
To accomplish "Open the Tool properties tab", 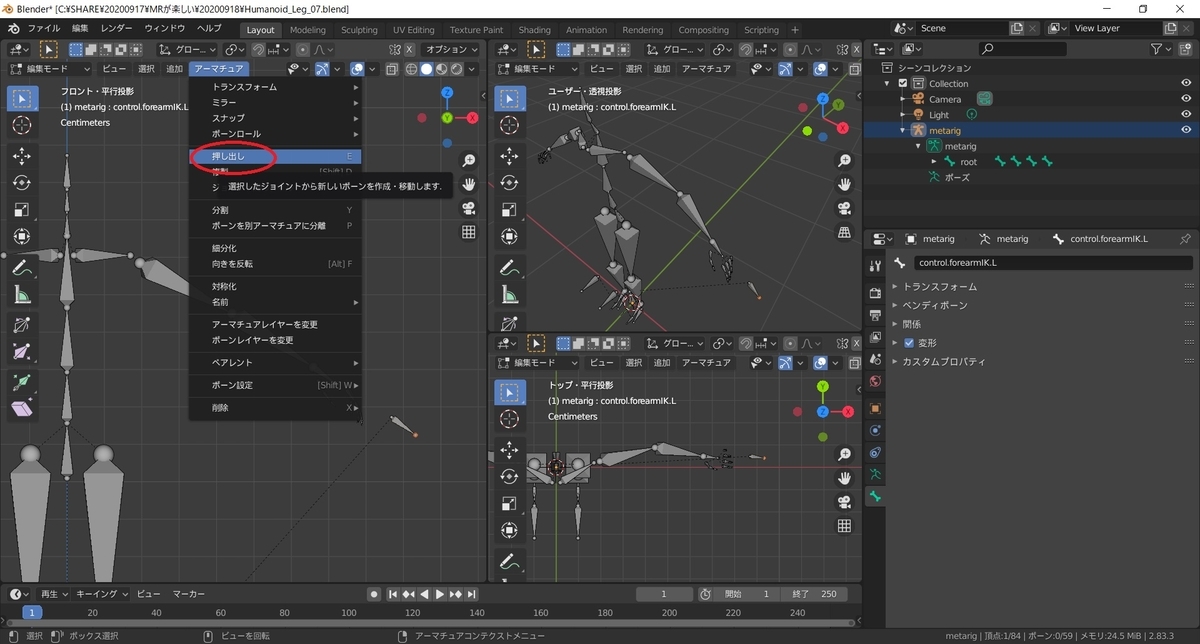I will (875, 265).
